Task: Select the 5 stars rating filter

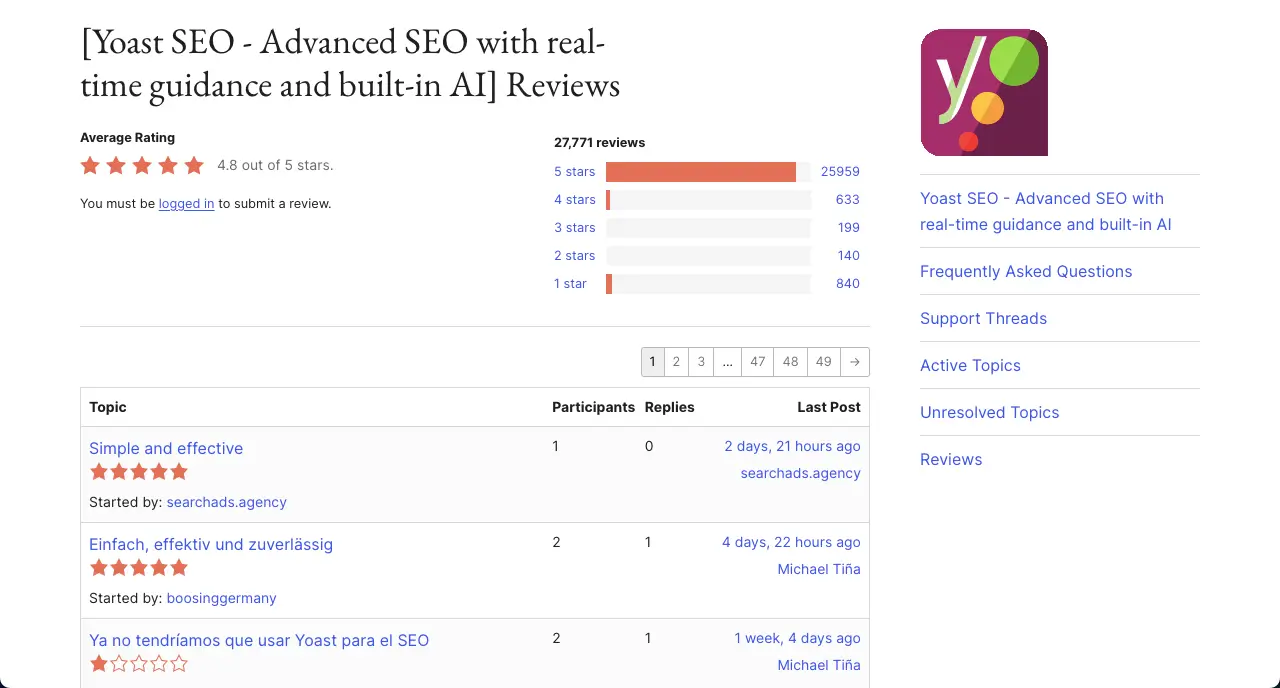Action: pyautogui.click(x=574, y=171)
